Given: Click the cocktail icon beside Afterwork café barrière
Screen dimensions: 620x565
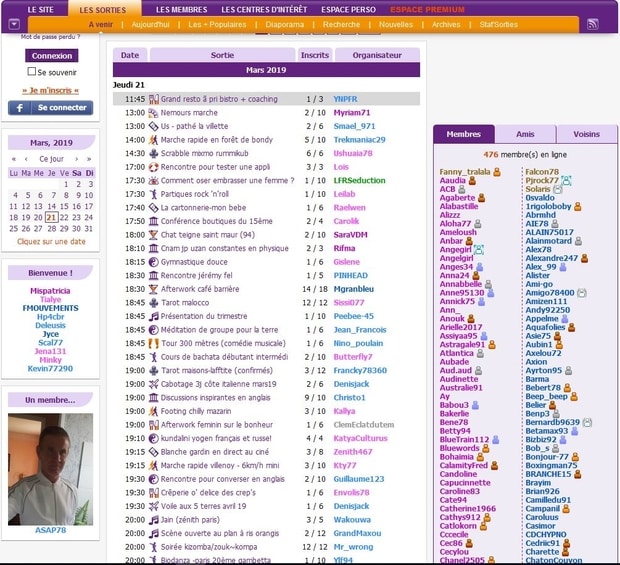Looking at the screenshot, I should click(153, 289).
